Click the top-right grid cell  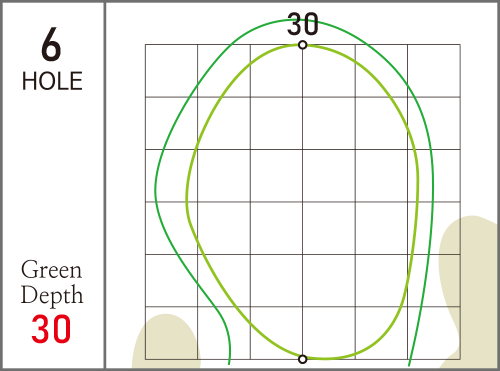pos(434,71)
